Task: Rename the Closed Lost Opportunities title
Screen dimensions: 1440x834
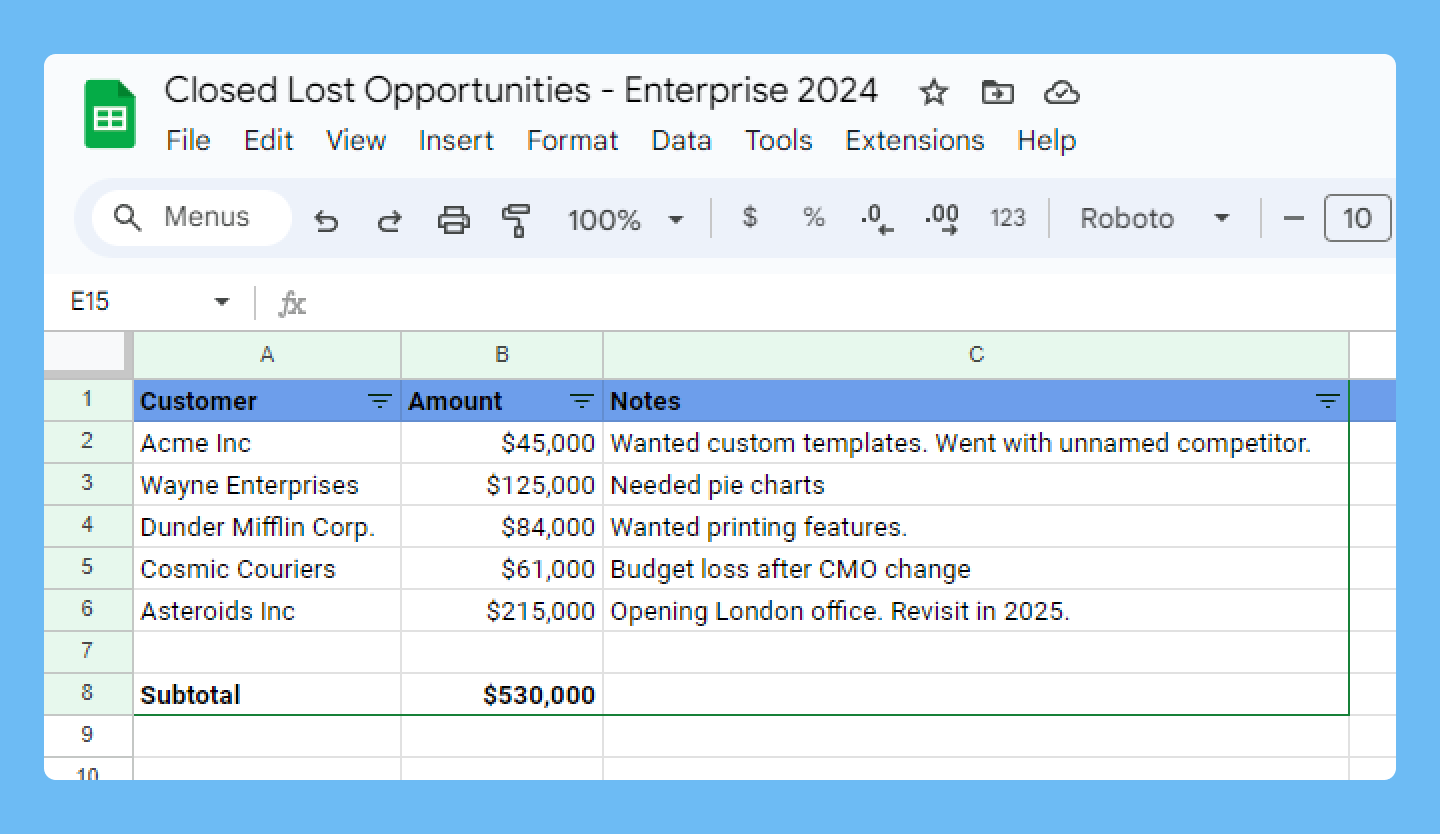Action: pos(521,91)
